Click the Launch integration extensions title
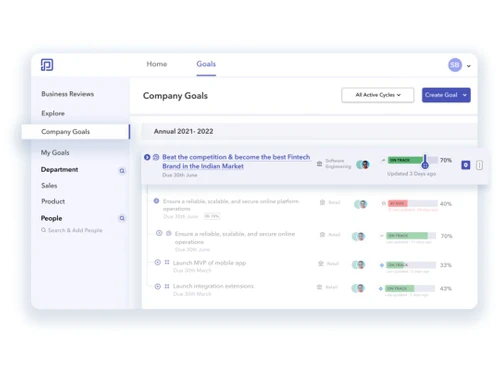The image size is (500, 375). click(x=213, y=286)
